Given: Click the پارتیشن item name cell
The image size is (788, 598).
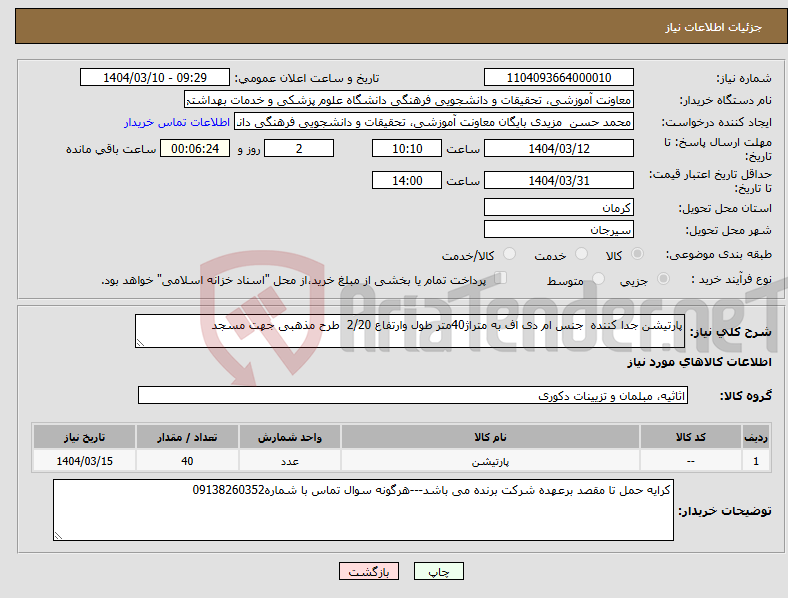Looking at the screenshot, I should click(x=490, y=461).
